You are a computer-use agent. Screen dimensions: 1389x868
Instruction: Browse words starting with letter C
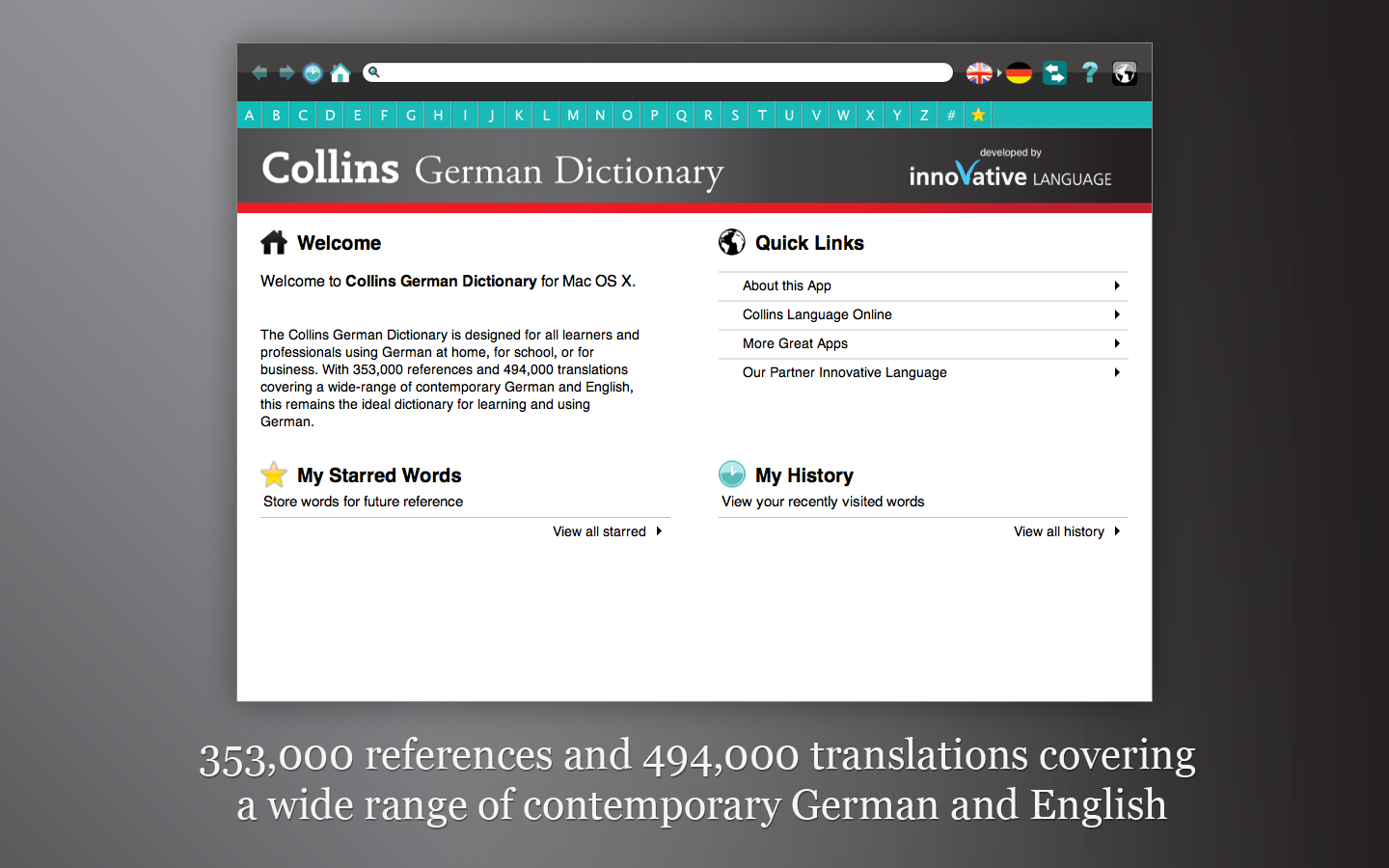point(303,115)
